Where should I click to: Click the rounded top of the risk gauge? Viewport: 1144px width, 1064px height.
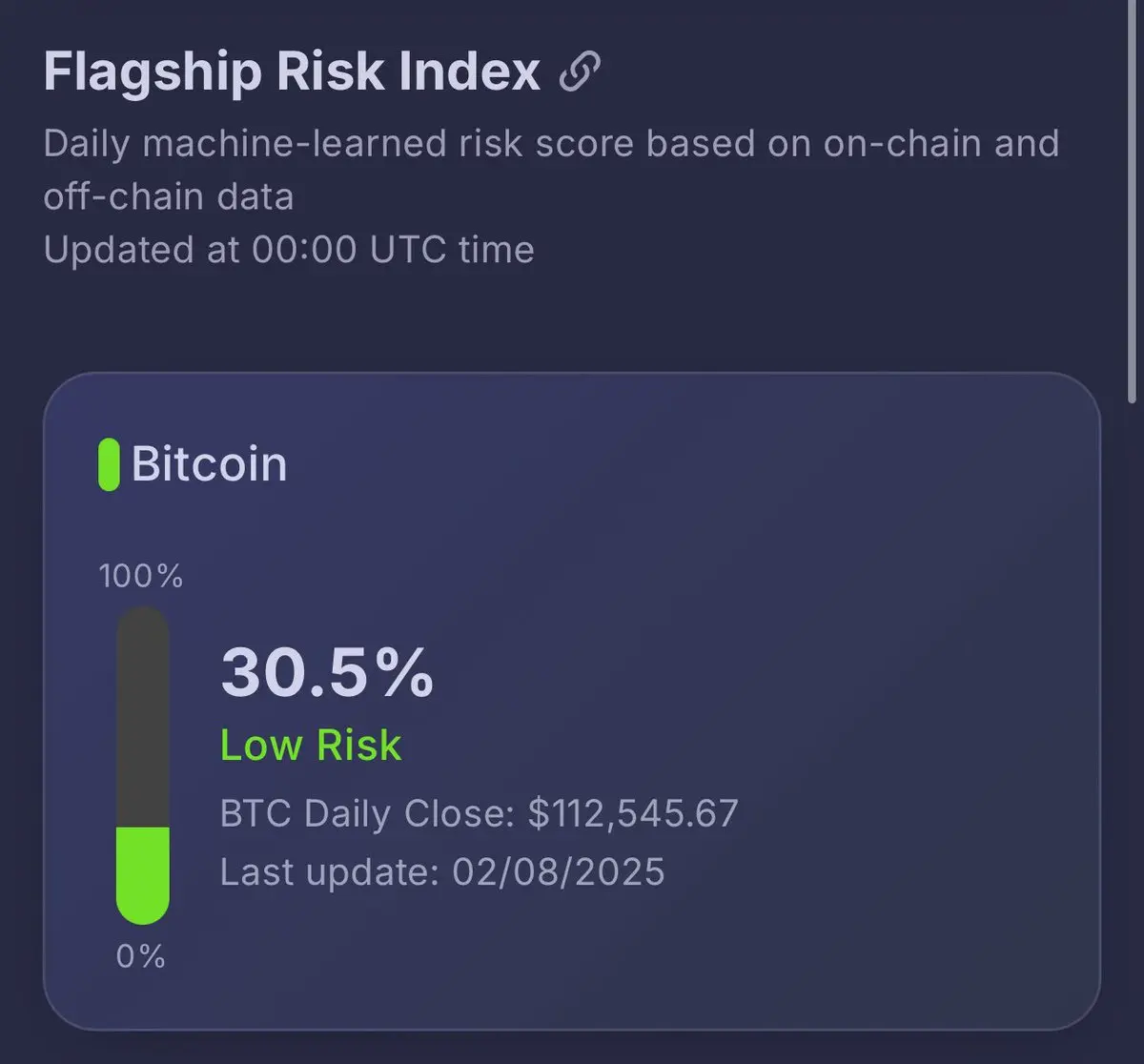tap(143, 620)
